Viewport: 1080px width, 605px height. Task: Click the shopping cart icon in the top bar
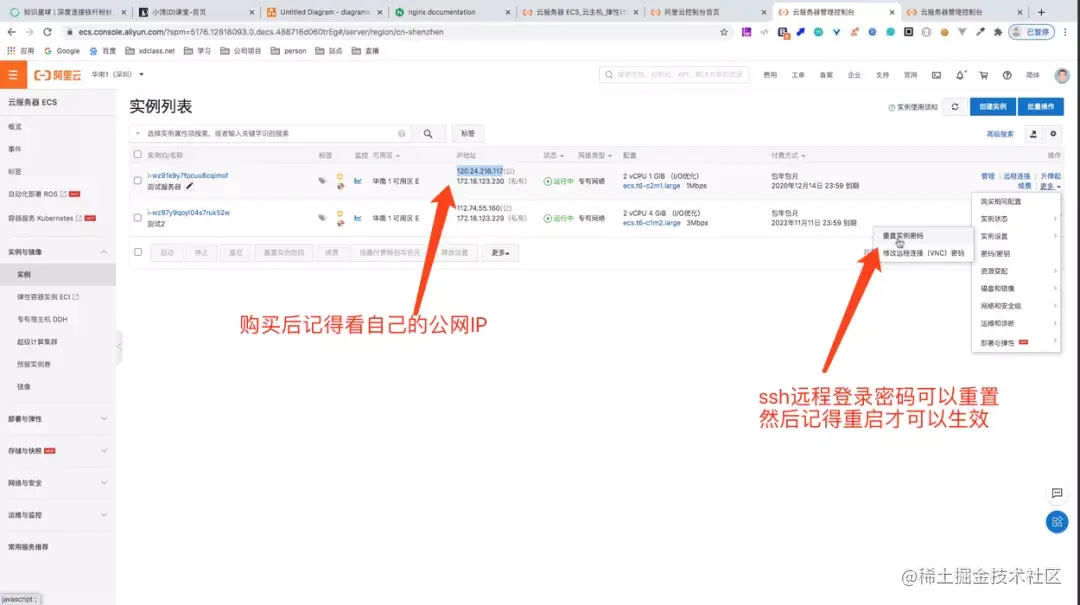tap(982, 75)
